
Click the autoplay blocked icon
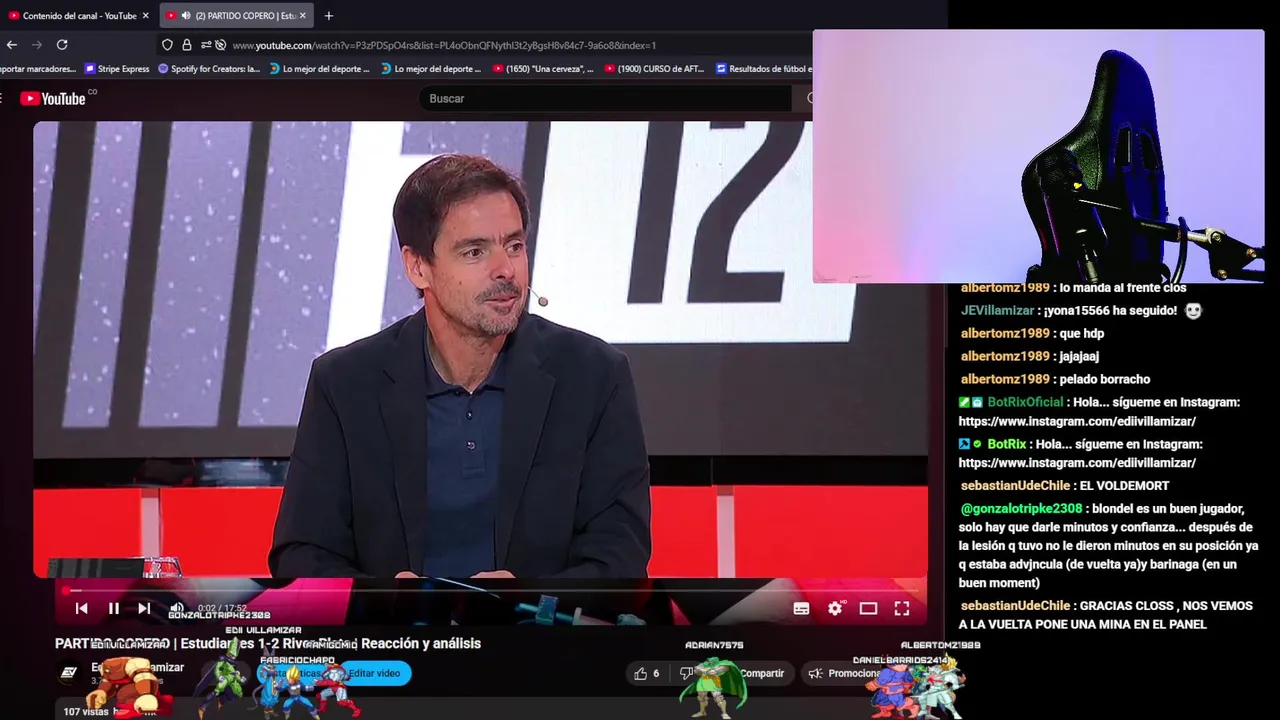click(x=220, y=45)
